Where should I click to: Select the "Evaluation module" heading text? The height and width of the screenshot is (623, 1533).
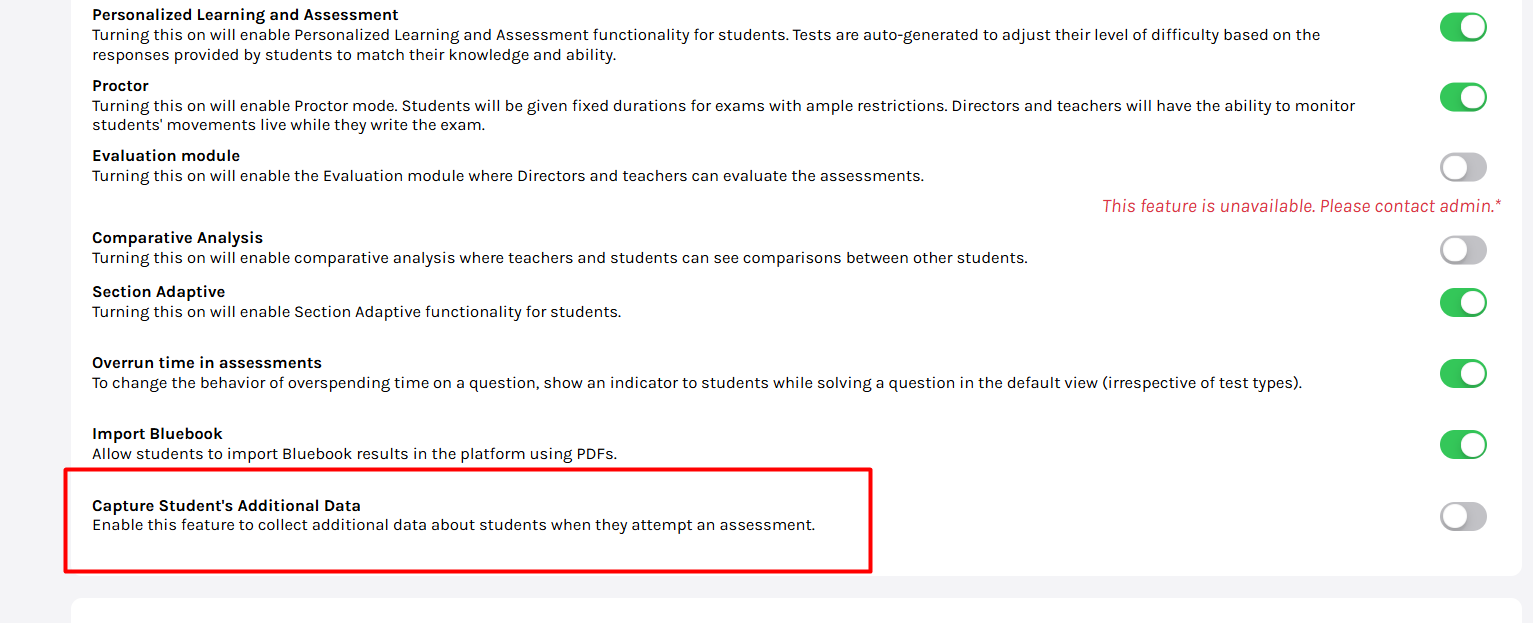click(x=166, y=156)
